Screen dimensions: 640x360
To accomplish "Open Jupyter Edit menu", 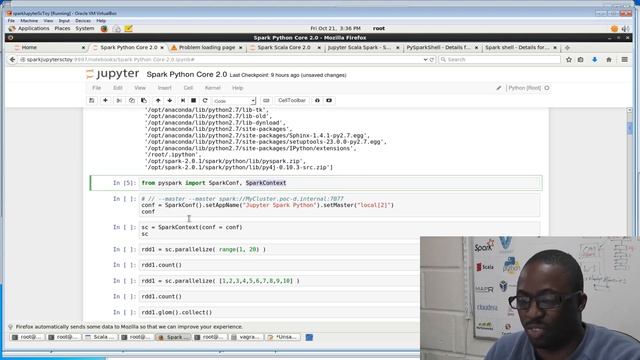I will (x=118, y=88).
